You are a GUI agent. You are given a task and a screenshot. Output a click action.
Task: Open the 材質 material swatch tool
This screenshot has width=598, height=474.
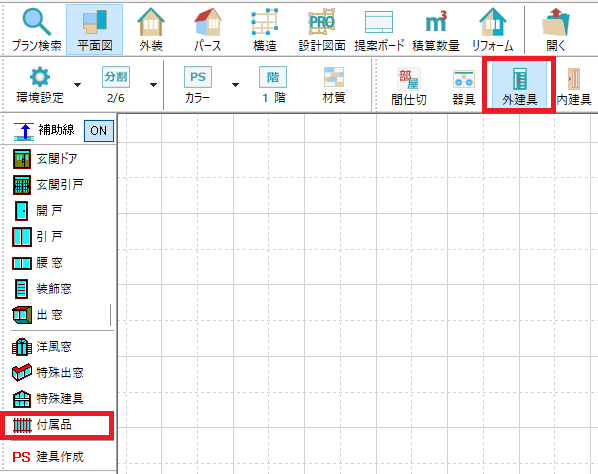pyautogui.click(x=334, y=85)
